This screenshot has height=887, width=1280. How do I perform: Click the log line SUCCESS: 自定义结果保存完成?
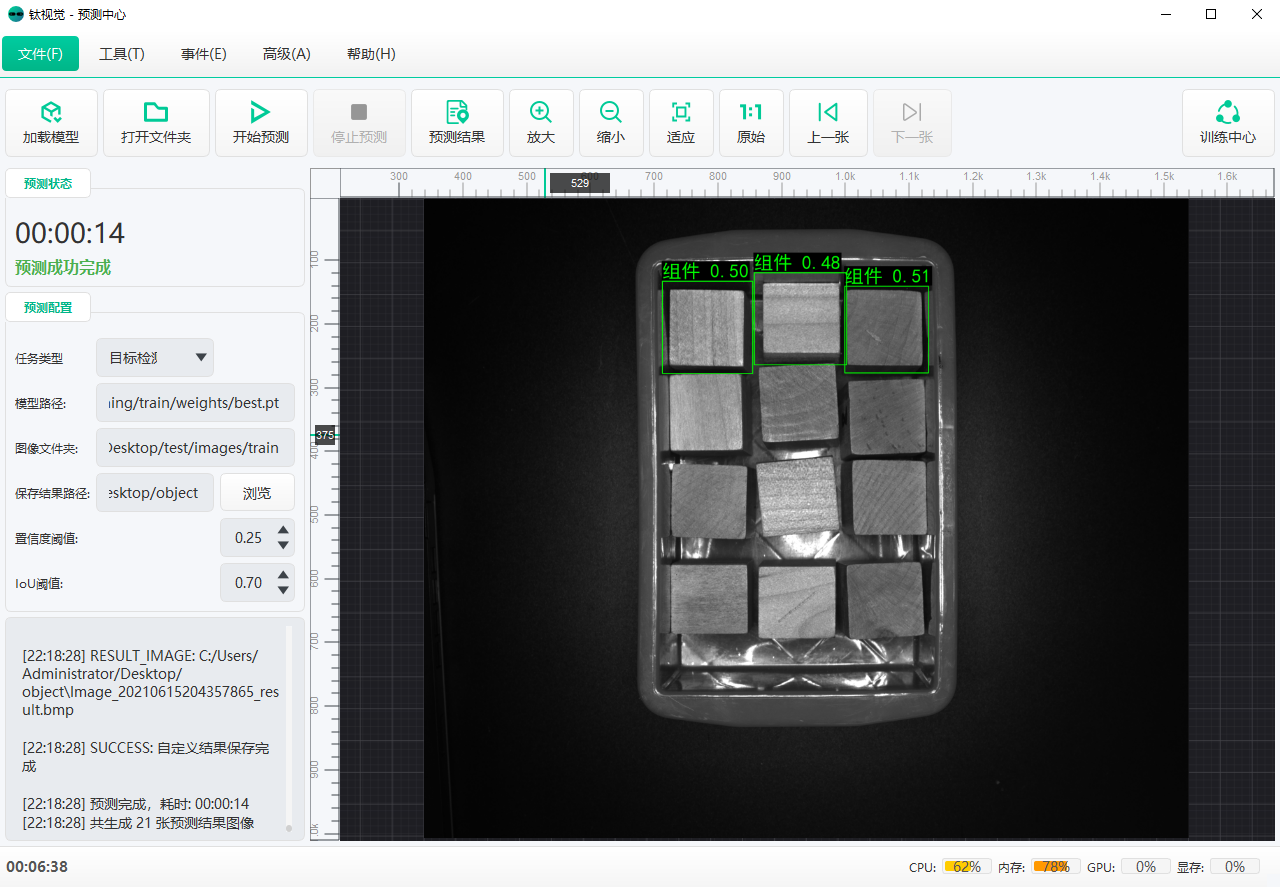[146, 757]
